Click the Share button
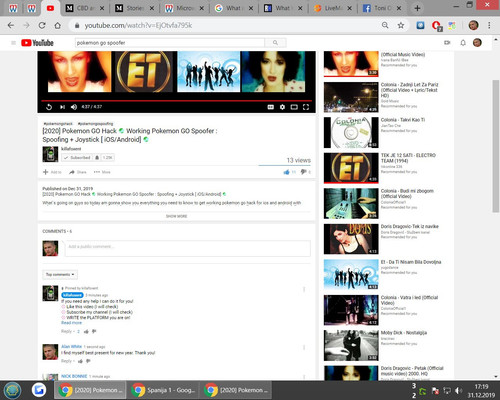The image size is (500, 400). (78, 172)
